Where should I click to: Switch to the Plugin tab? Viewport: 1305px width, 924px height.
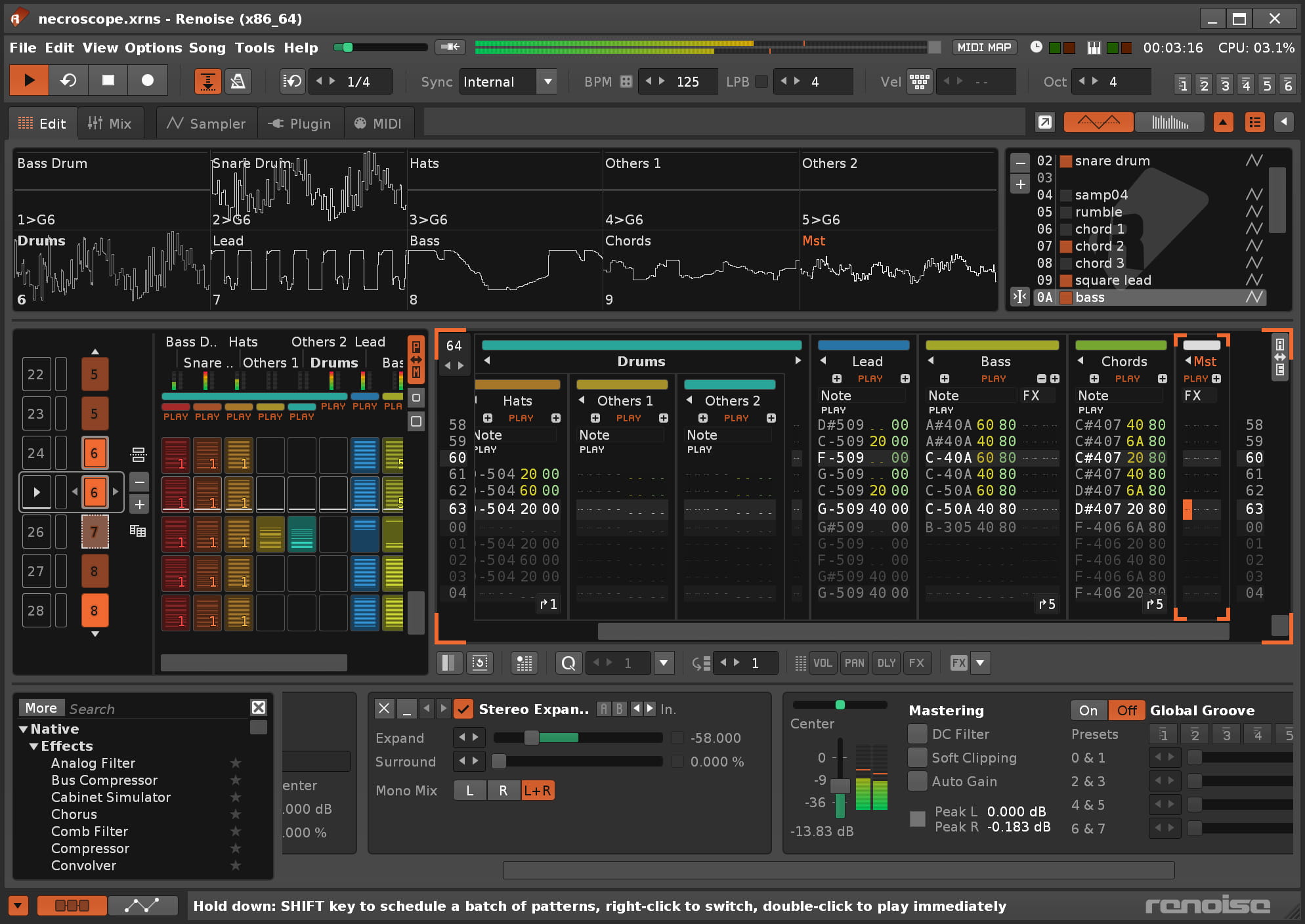point(300,123)
